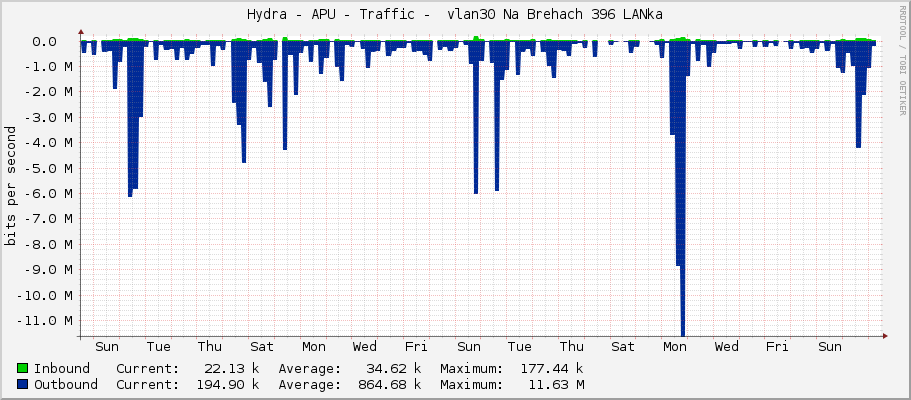Click Inbound average value '34.62 k'
Image resolution: width=911 pixels, height=400 pixels.
393,368
